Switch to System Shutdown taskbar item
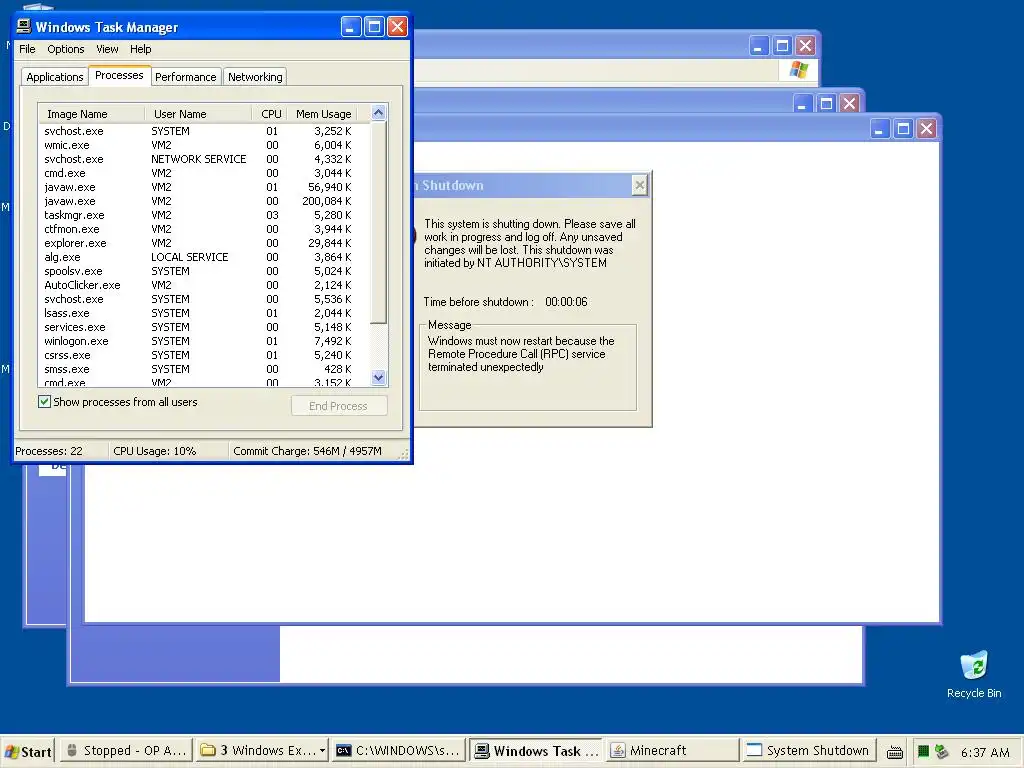 point(808,751)
